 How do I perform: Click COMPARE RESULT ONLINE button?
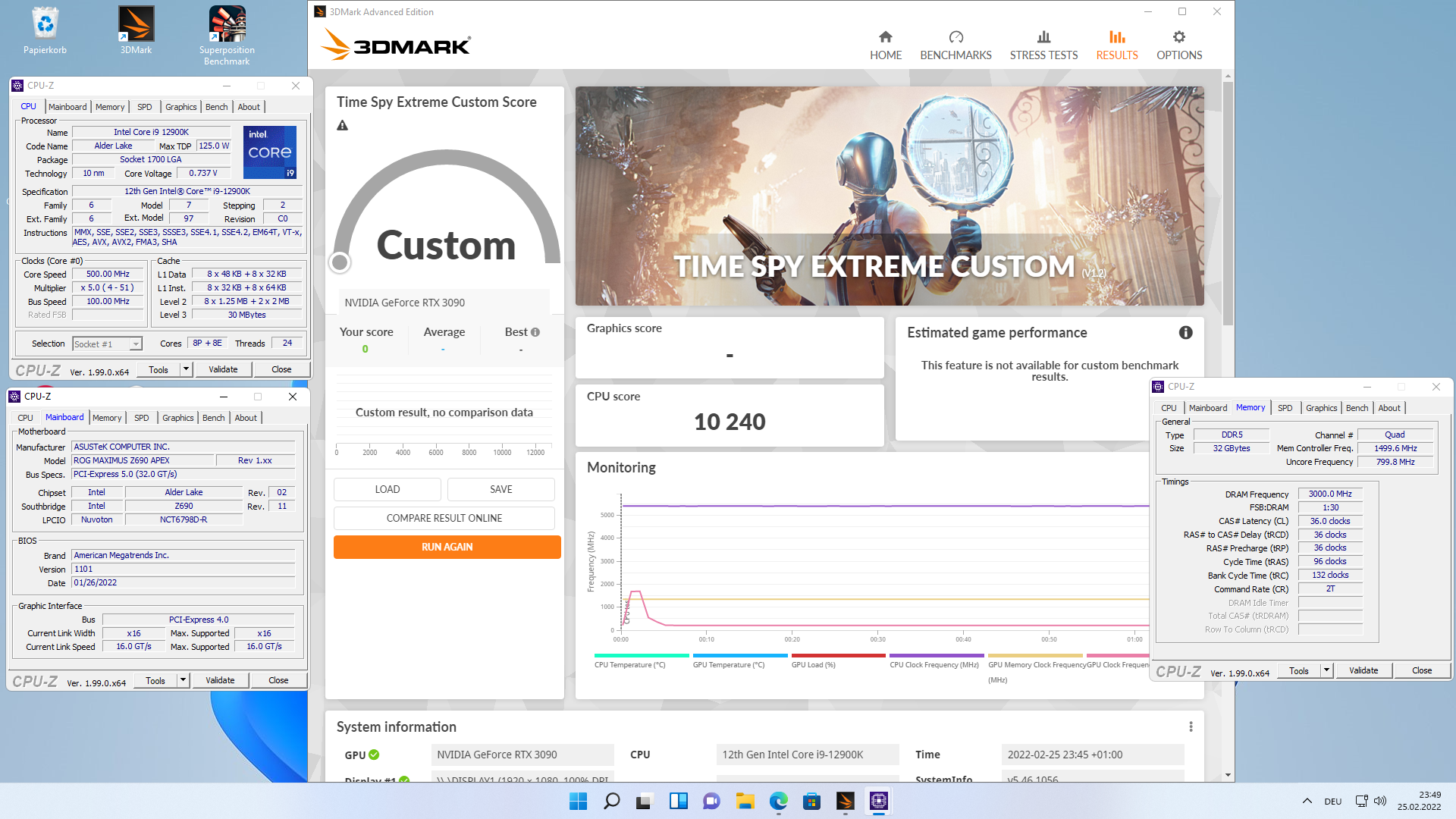pyautogui.click(x=444, y=518)
